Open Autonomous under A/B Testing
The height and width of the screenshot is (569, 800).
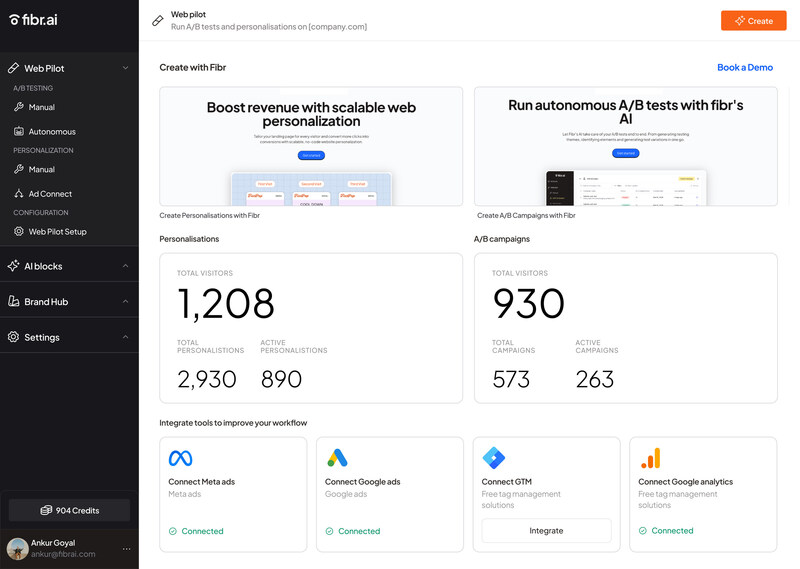(51, 132)
